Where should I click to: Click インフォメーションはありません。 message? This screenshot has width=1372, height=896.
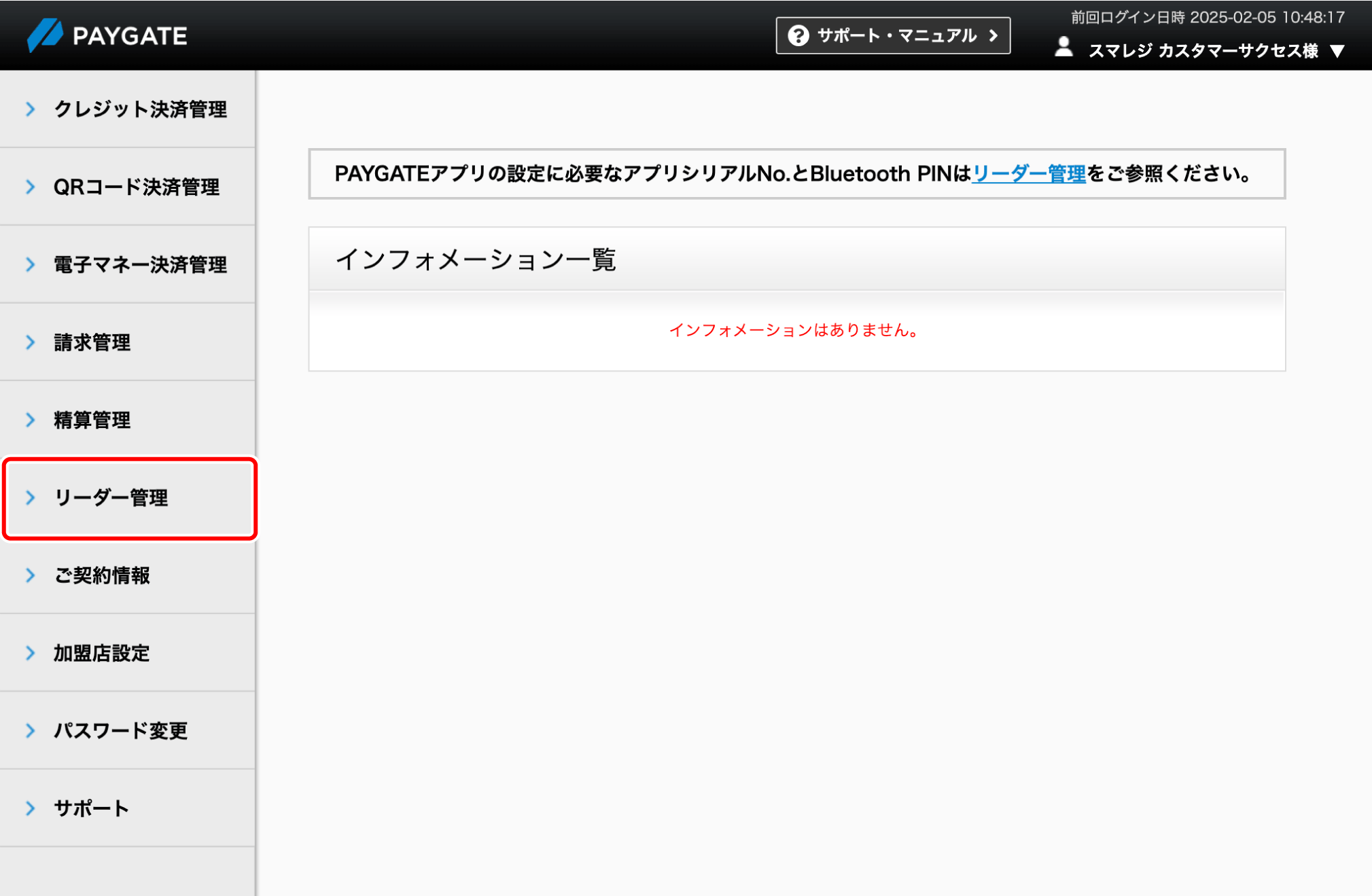click(x=795, y=330)
